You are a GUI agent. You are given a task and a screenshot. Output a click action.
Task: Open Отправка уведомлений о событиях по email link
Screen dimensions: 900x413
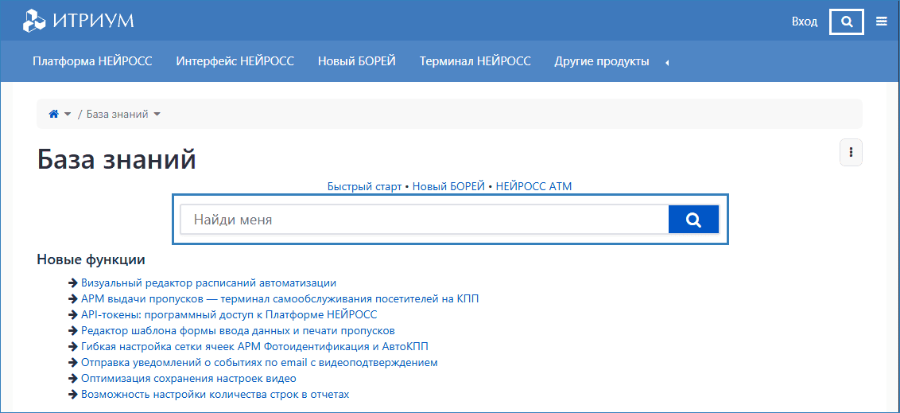point(259,363)
